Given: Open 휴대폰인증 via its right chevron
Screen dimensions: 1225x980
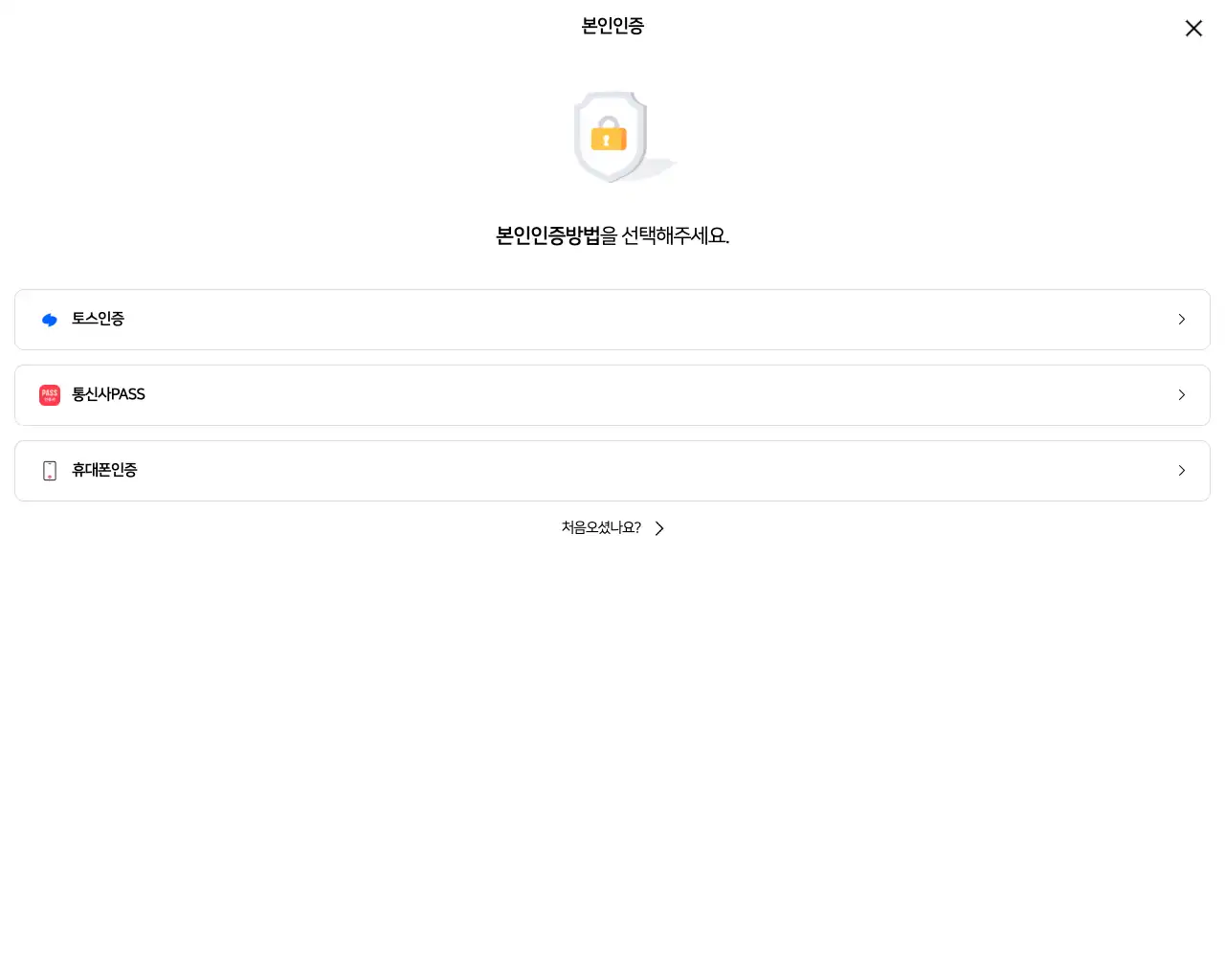Looking at the screenshot, I should (x=1182, y=471).
